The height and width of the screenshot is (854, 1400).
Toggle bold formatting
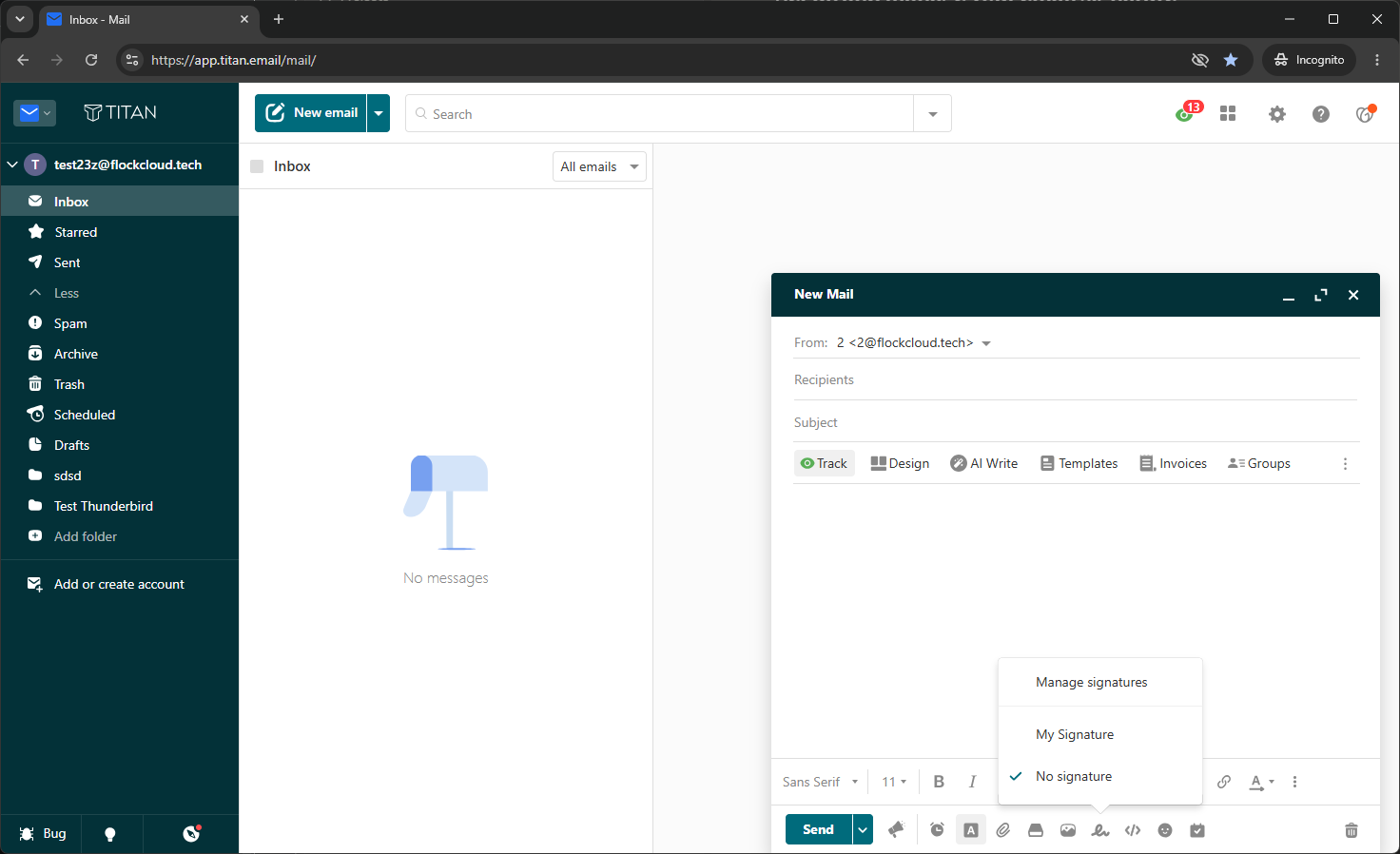(x=939, y=782)
